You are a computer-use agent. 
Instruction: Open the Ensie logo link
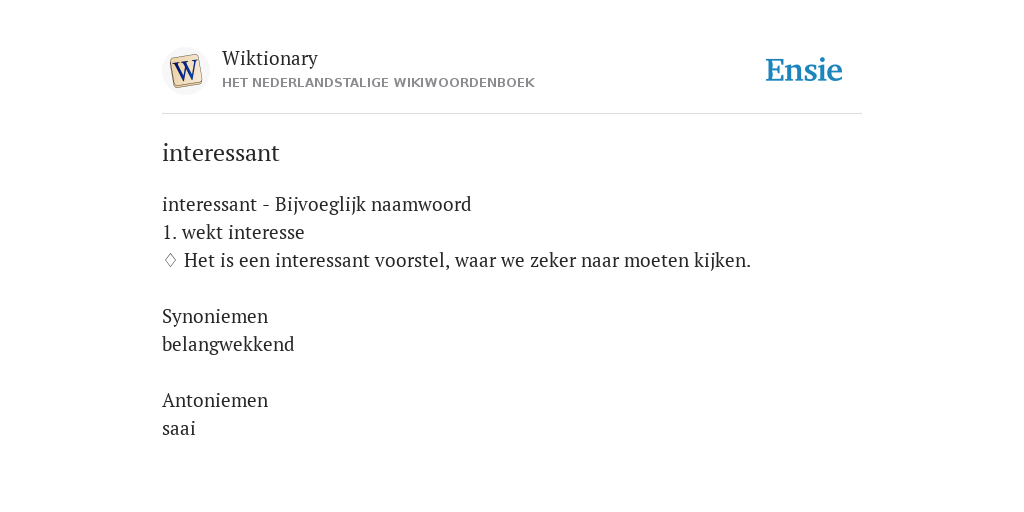(804, 71)
